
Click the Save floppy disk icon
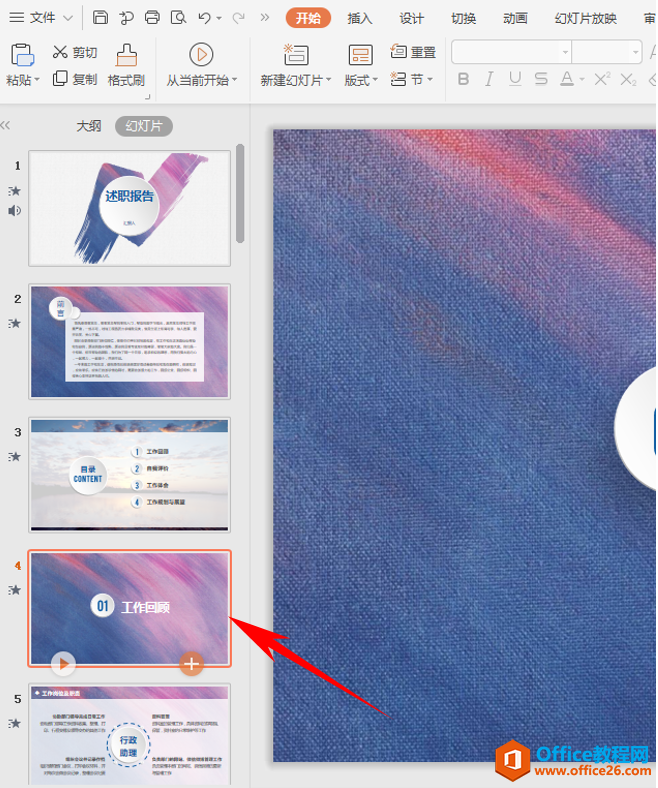[101, 18]
